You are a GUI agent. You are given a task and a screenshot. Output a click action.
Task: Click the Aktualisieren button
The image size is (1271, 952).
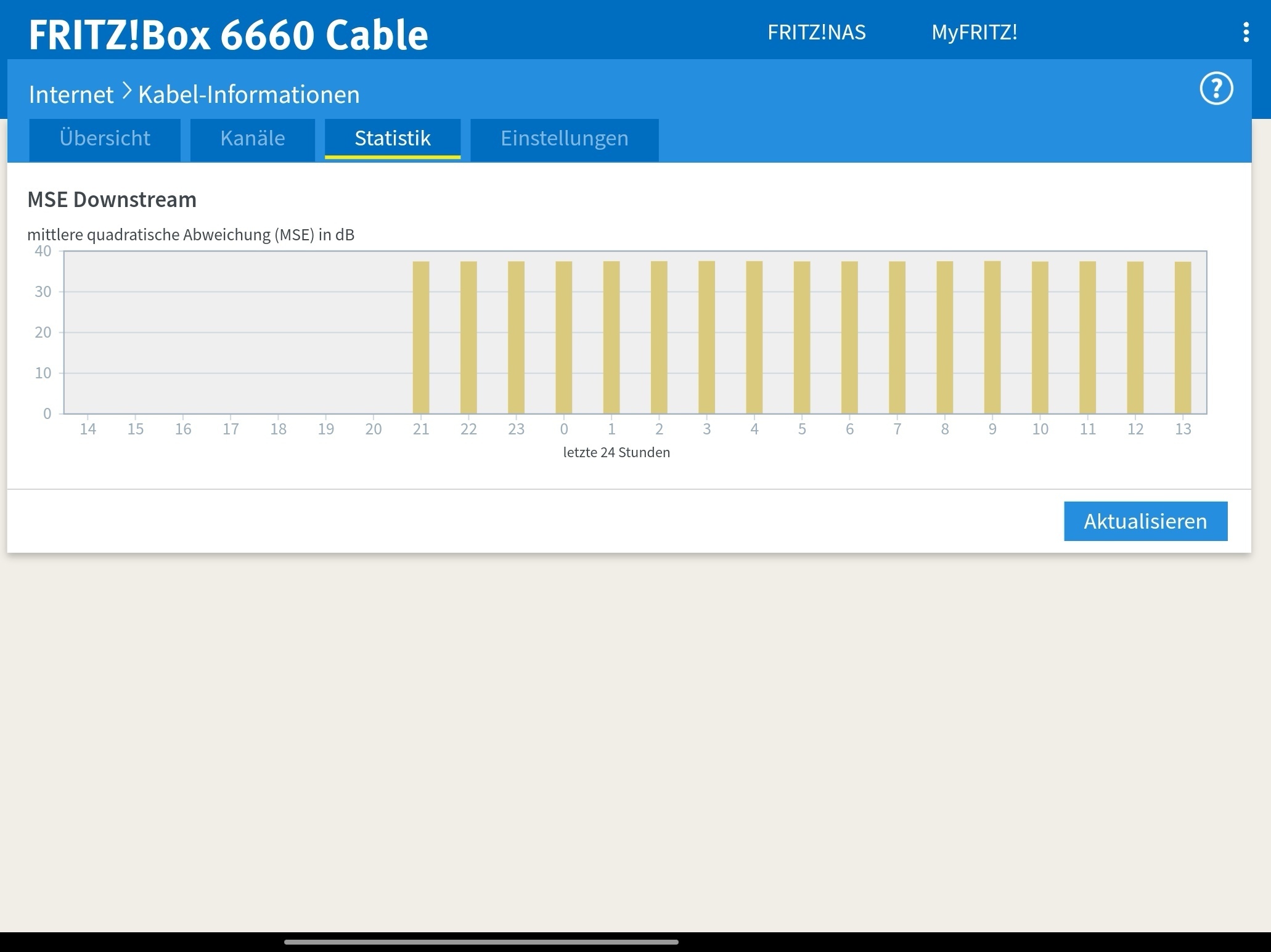click(x=1145, y=521)
